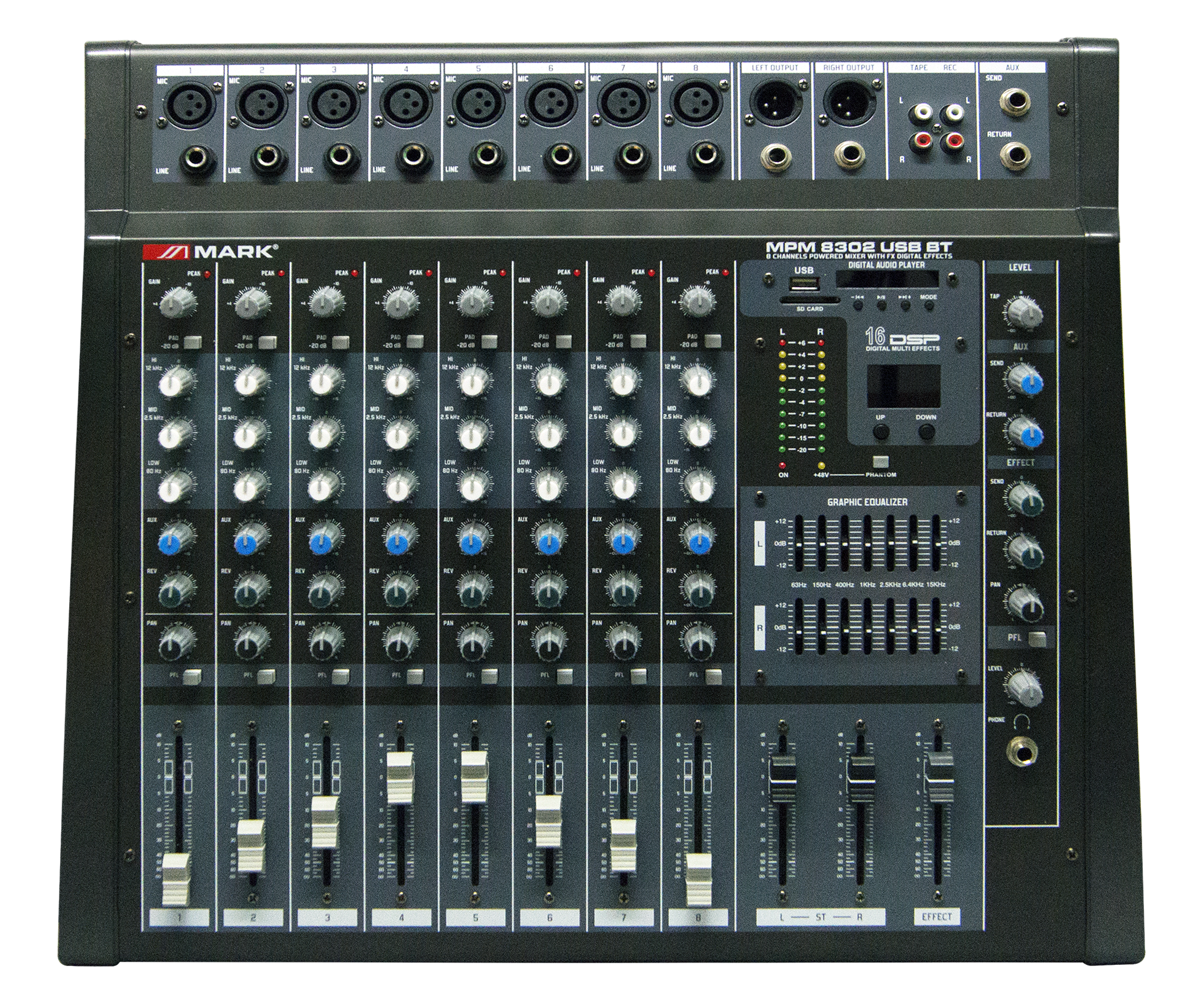
Task: Click the 63Hz slider on left graphic equalizer
Action: (x=800, y=545)
